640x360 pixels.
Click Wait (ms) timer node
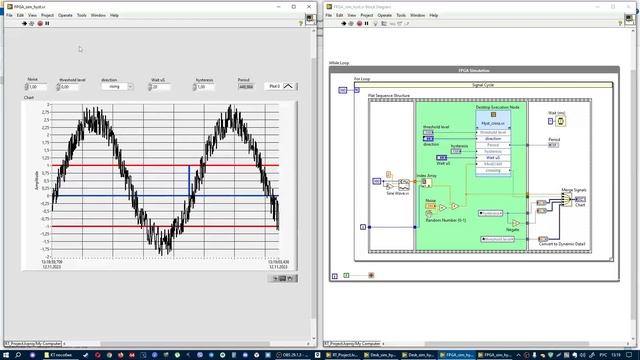[x=560, y=121]
